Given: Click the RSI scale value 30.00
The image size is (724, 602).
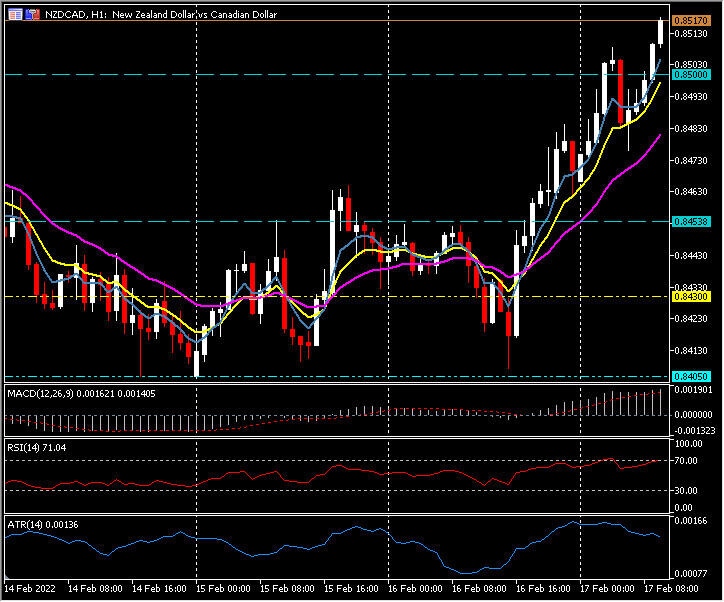Looking at the screenshot, I should tap(686, 490).
